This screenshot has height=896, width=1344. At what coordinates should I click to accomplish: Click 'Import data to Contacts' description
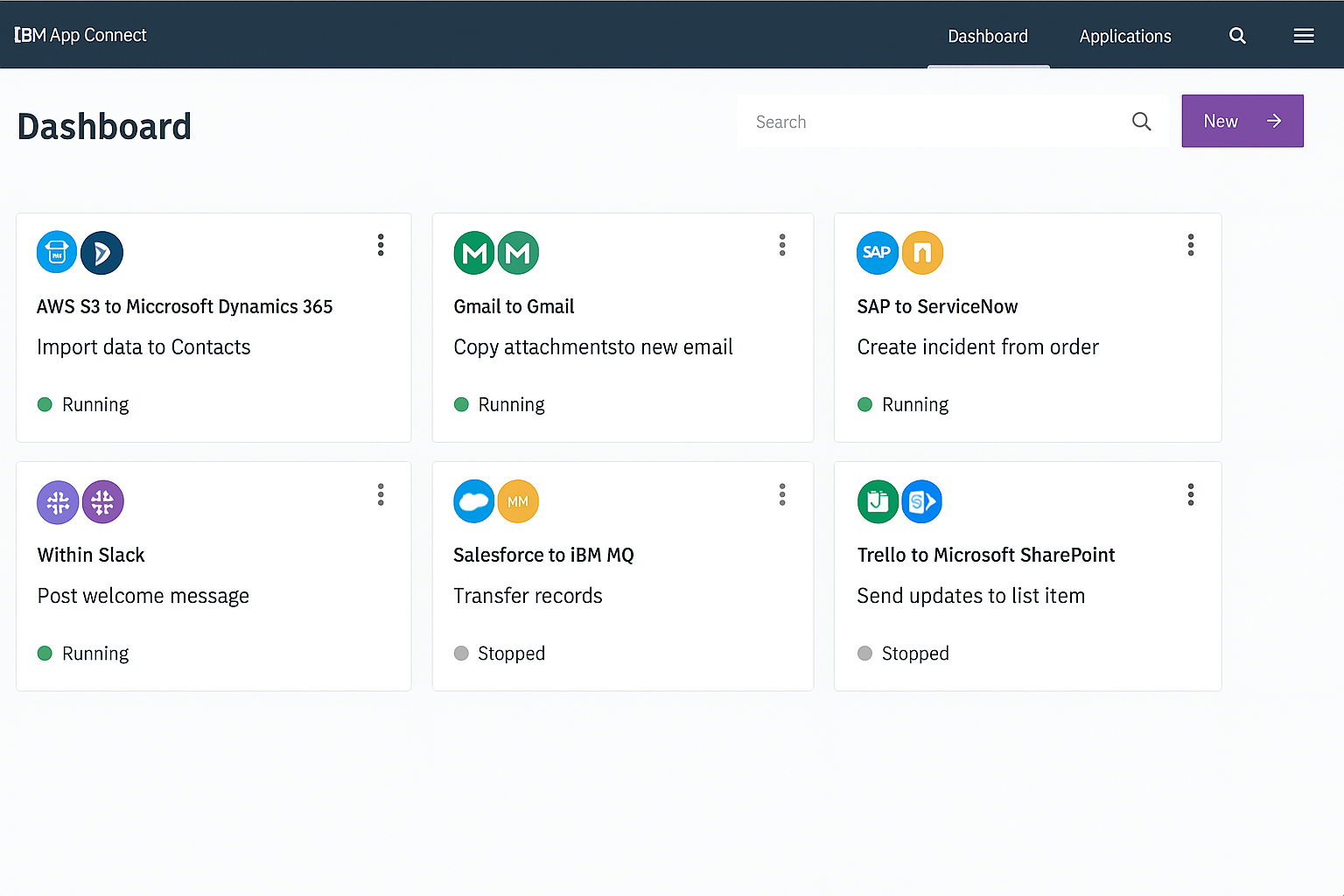(x=143, y=347)
